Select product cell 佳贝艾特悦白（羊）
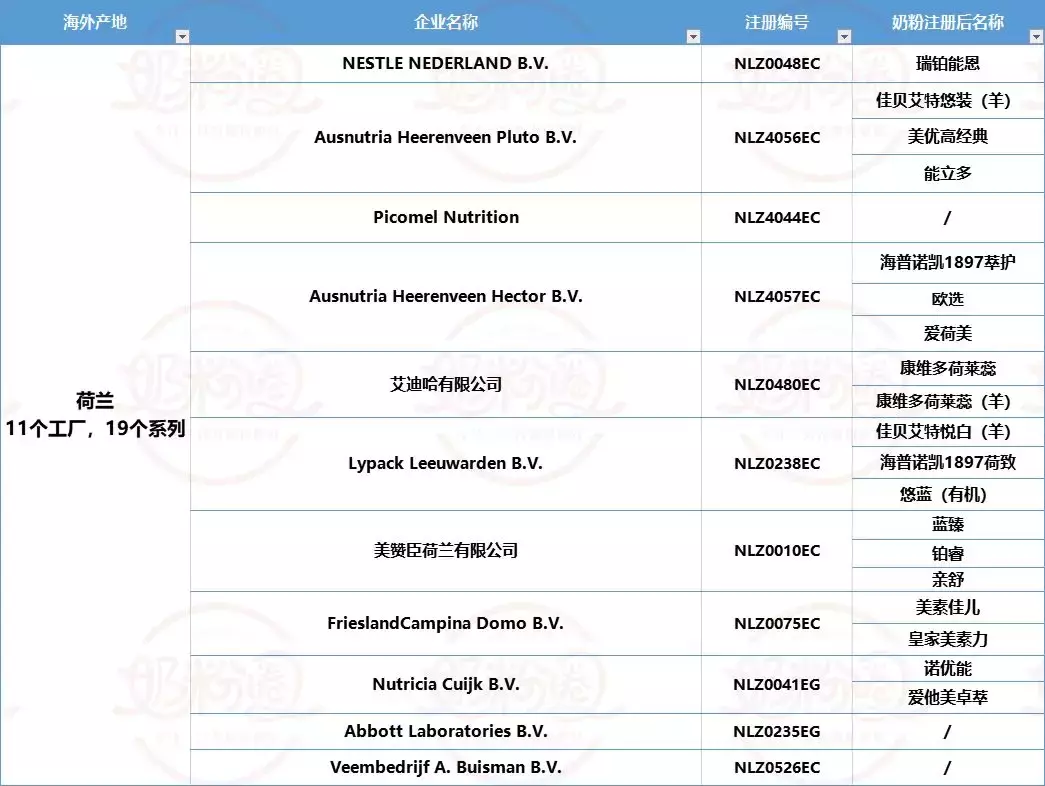Image resolution: width=1045 pixels, height=786 pixels. [x=948, y=432]
